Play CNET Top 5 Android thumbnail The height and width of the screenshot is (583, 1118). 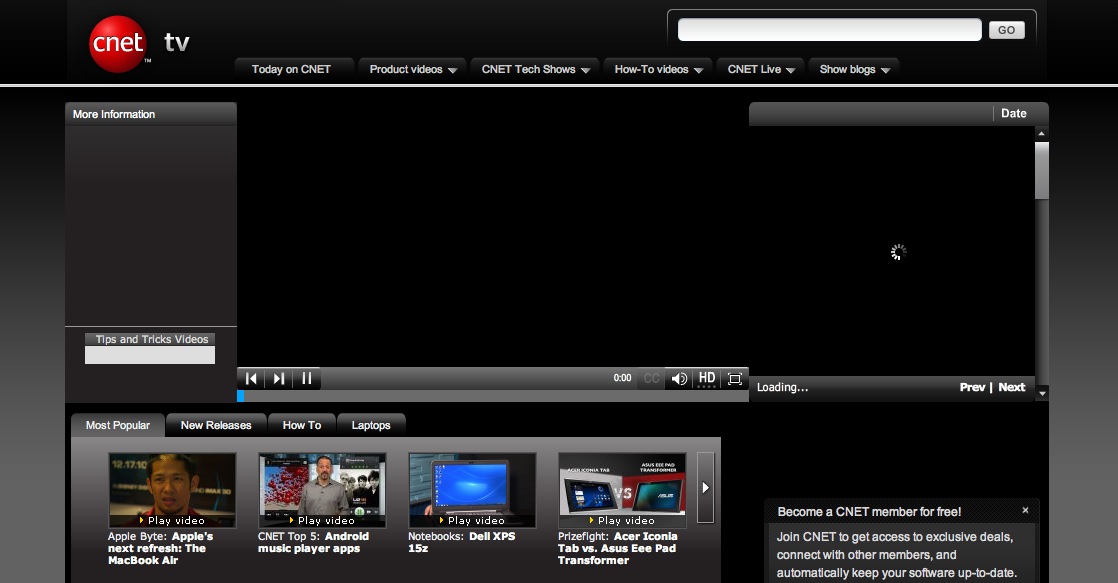322,490
